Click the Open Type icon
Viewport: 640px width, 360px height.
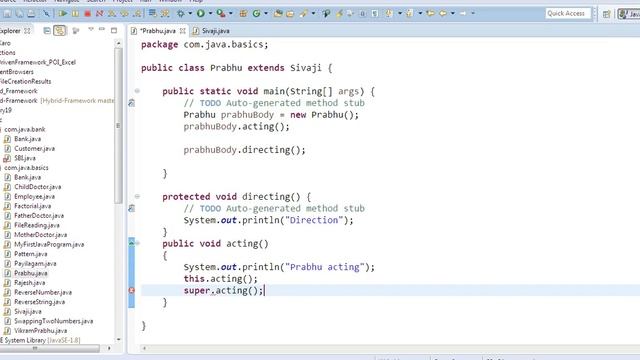pyautogui.click(x=278, y=14)
